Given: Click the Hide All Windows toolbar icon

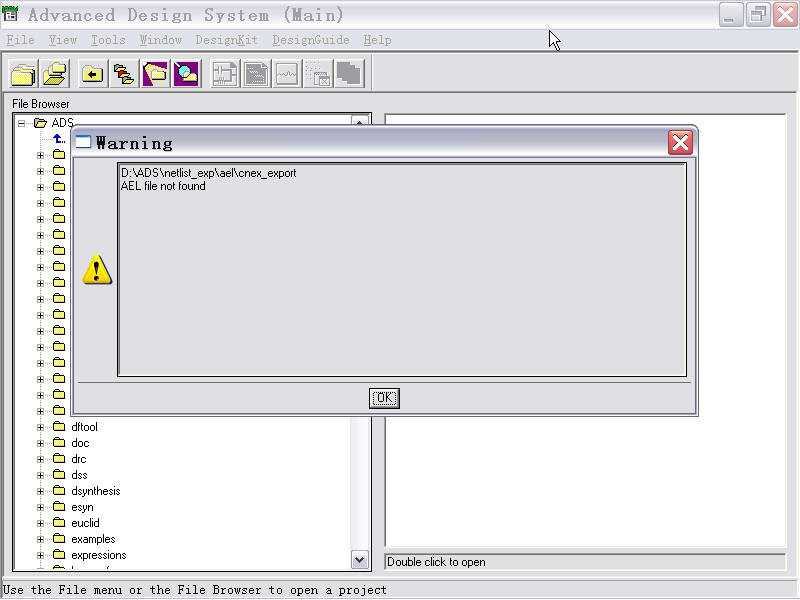Looking at the screenshot, I should click(318, 74).
